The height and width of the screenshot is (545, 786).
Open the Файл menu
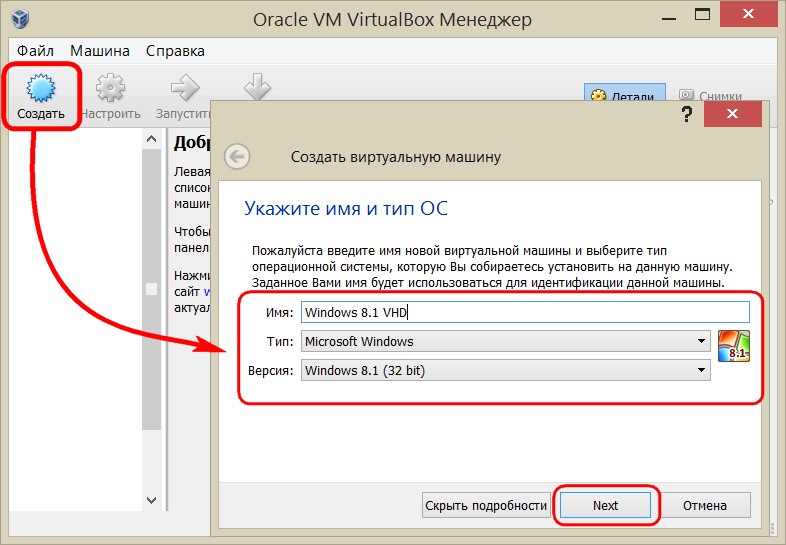[35, 51]
